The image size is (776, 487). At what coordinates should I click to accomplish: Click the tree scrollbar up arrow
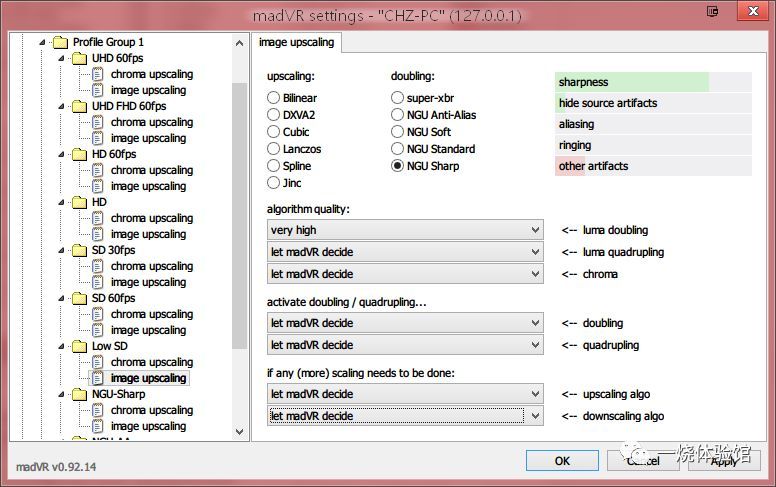coord(240,43)
